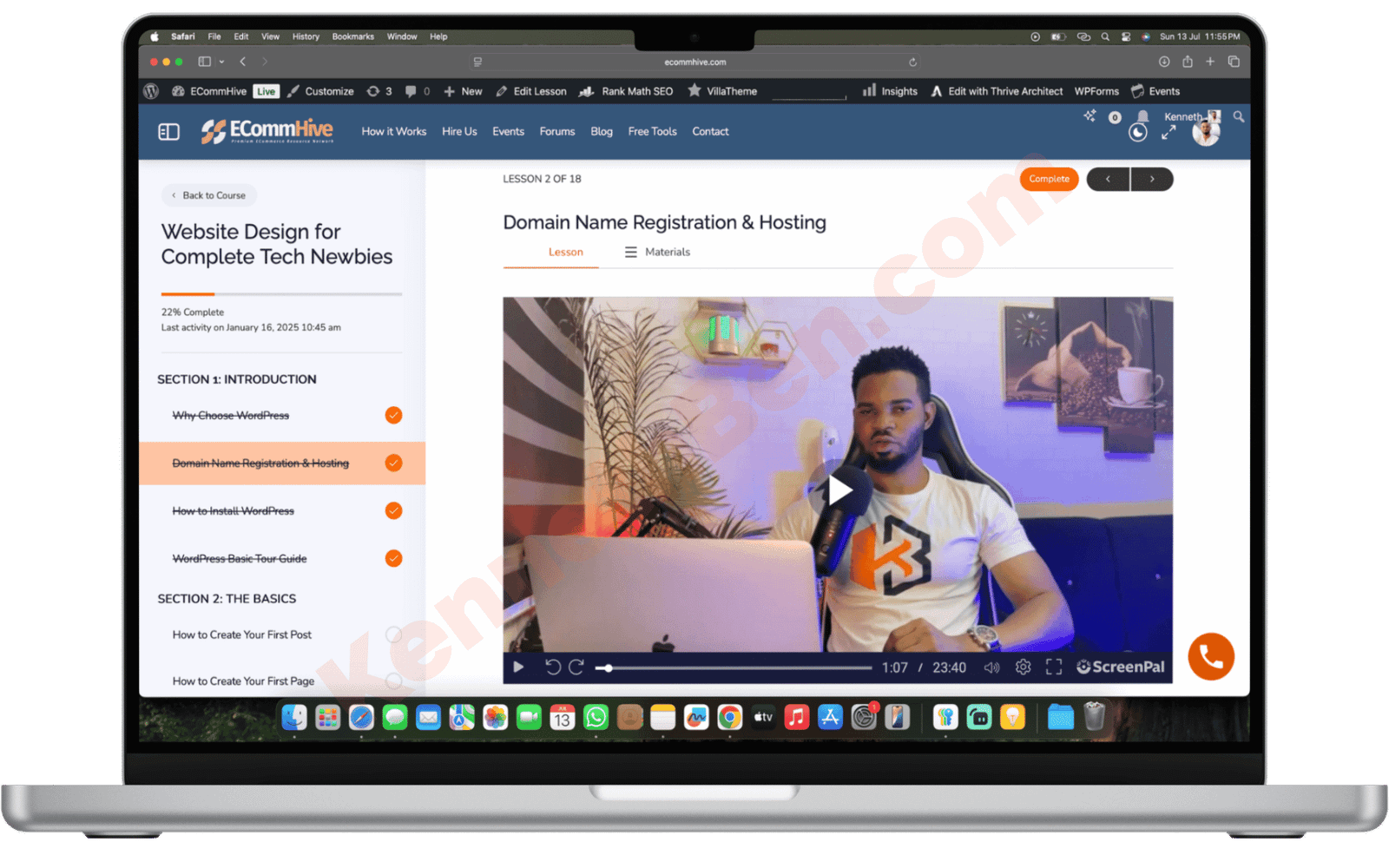
Task: Click the fullscreen expand arrows in the header
Action: [1169, 132]
